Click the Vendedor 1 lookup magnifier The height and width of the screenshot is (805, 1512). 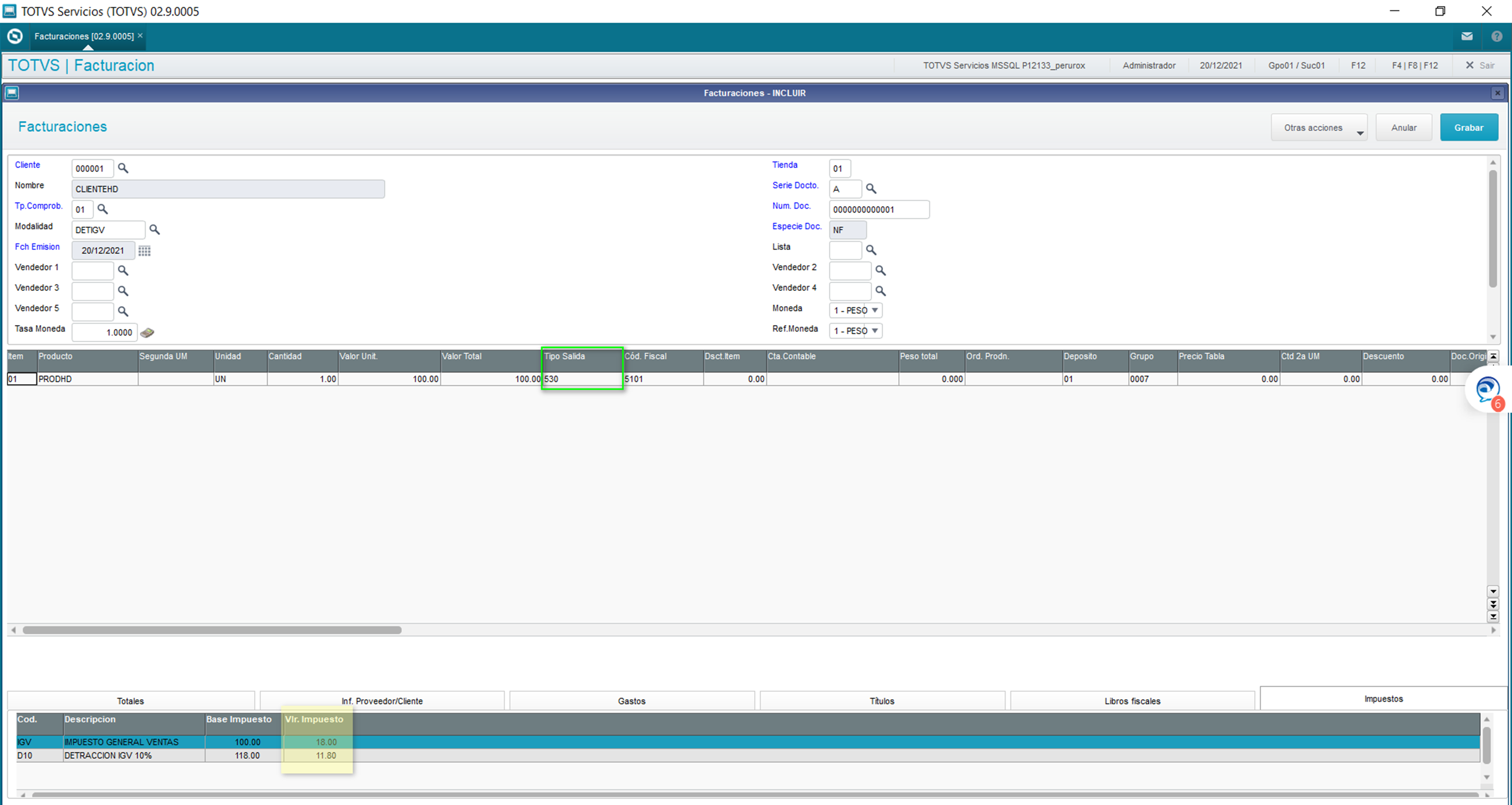122,270
